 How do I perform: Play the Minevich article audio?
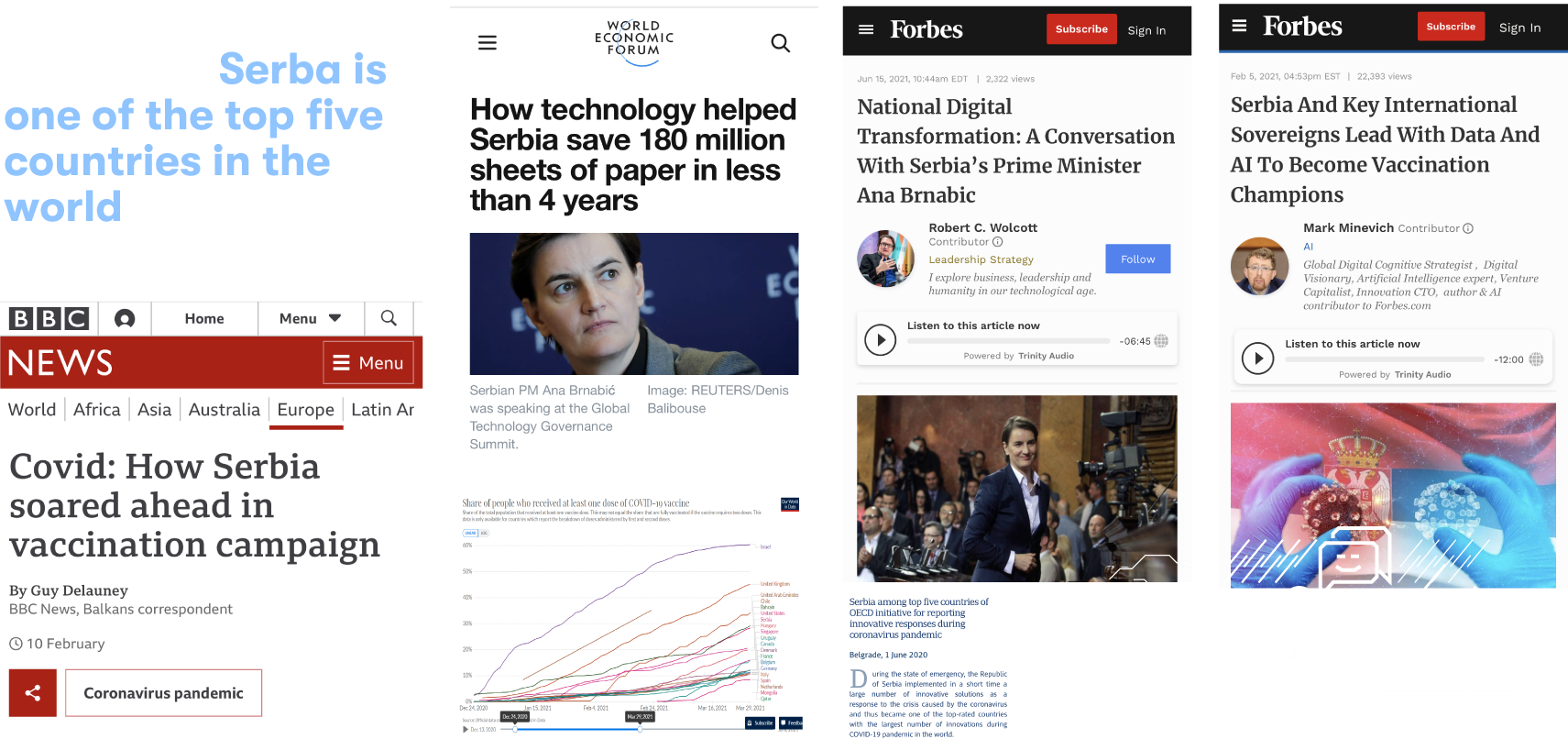tap(1257, 358)
